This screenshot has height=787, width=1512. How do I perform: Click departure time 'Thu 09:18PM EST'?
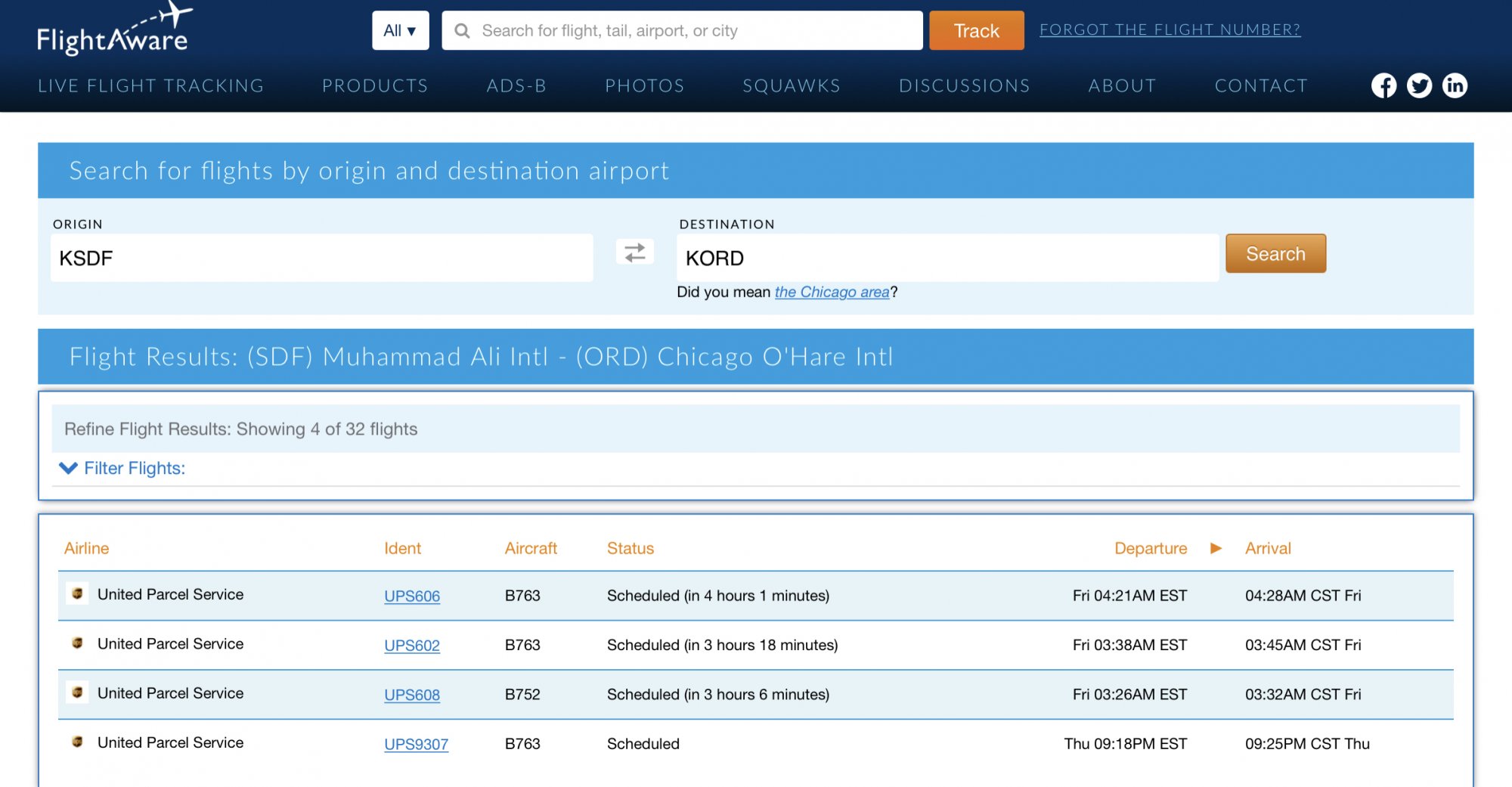(x=1126, y=744)
